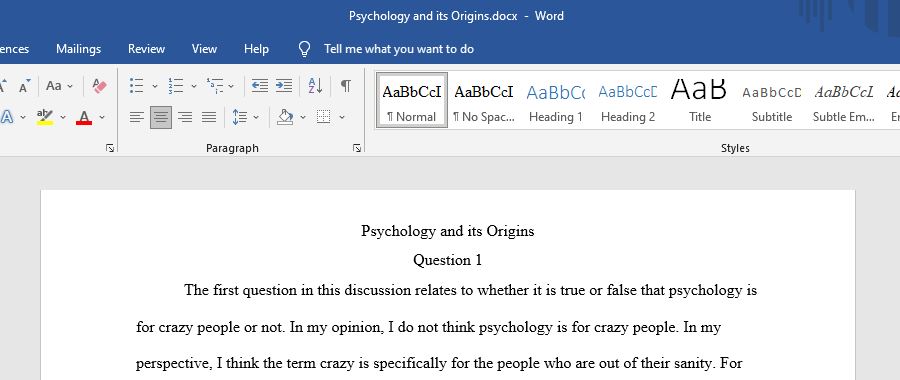Clear all formatting with eraser icon
900x380 pixels.
pyautogui.click(x=99, y=86)
